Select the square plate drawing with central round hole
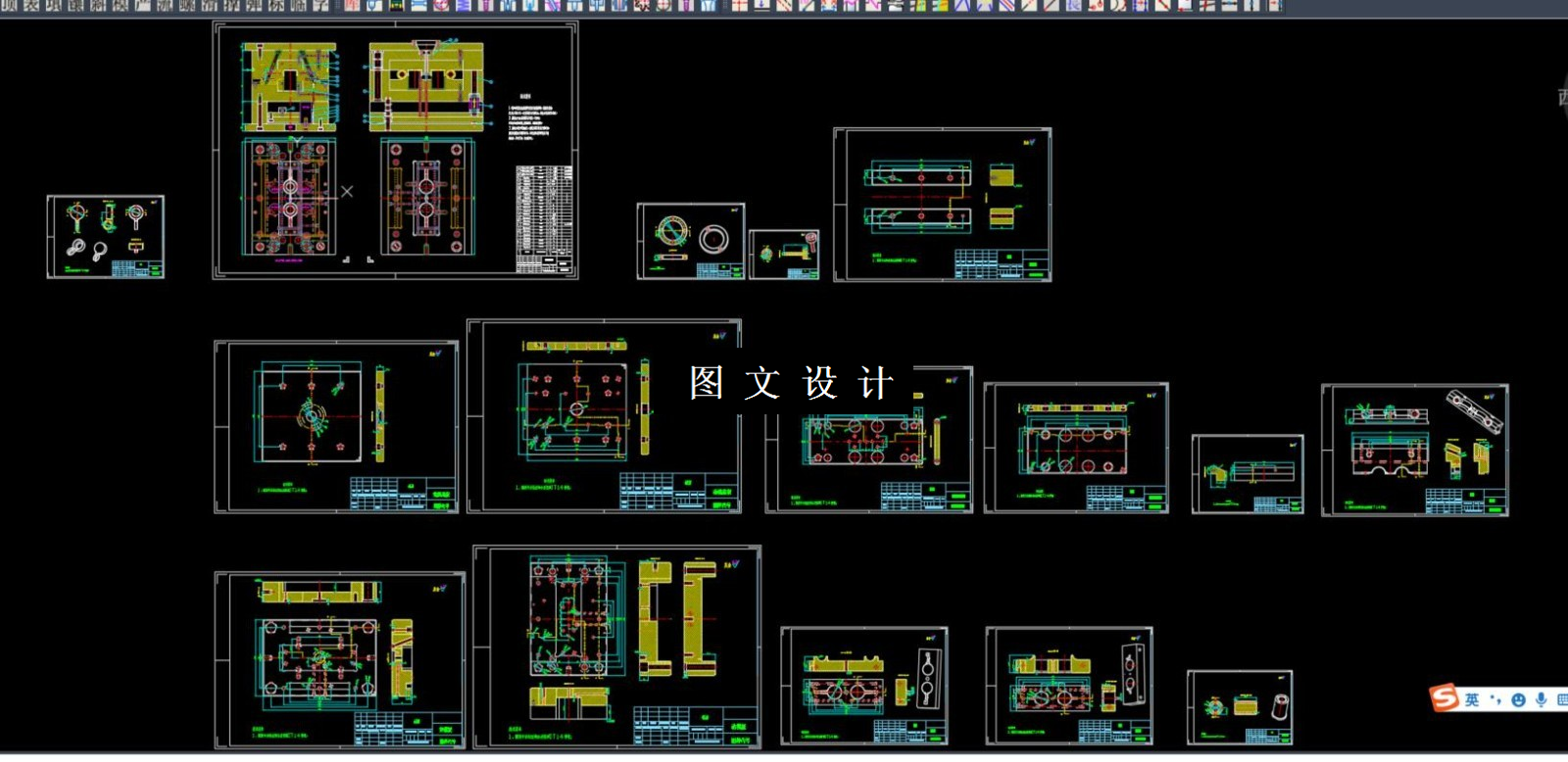Screen dimensions: 1568x762 pyautogui.click(x=336, y=427)
